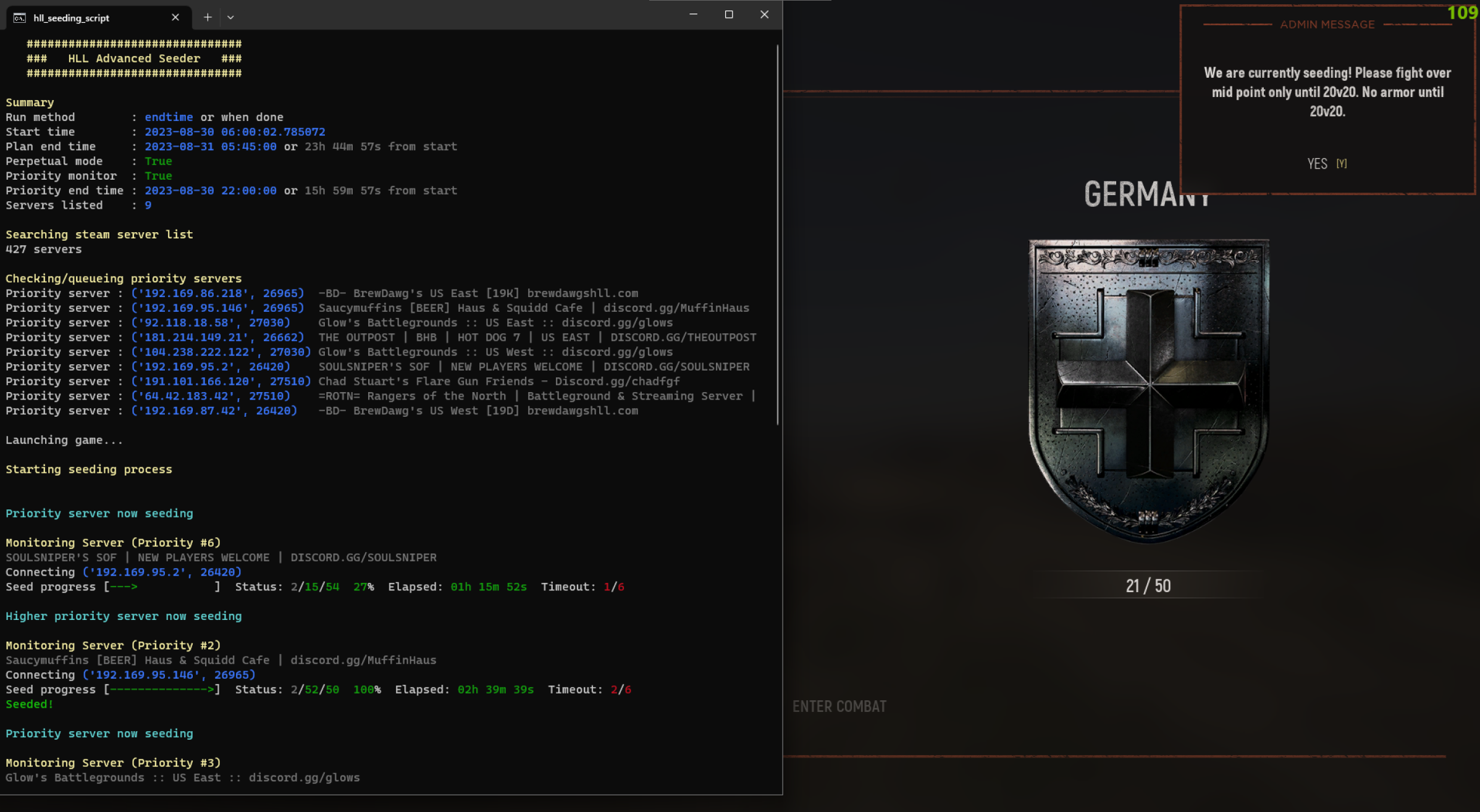This screenshot has height=812, width=1480.
Task: Click ENTER COMBAT
Action: point(839,706)
